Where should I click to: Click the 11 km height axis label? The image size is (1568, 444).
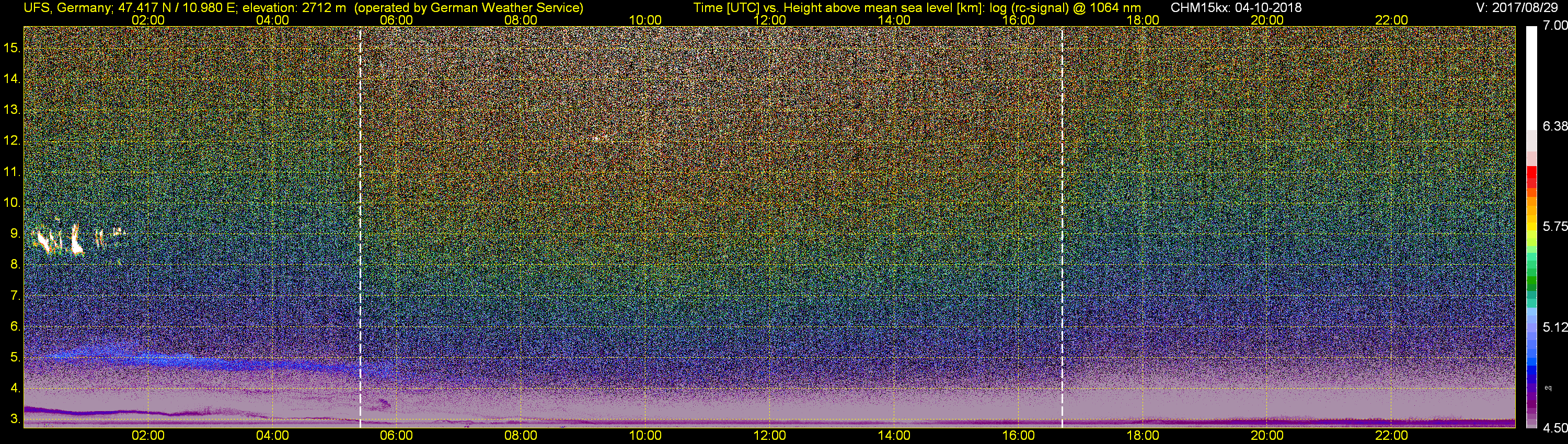click(x=11, y=171)
